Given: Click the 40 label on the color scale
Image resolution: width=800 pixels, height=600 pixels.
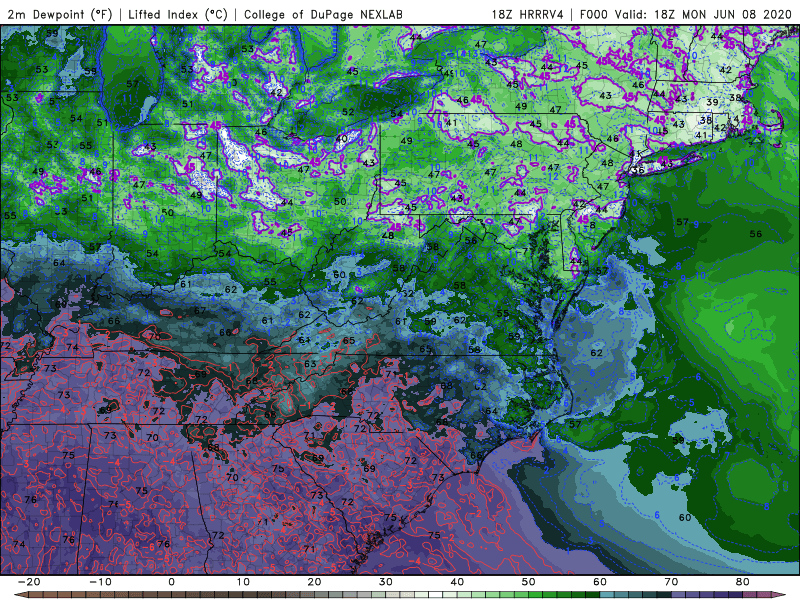Looking at the screenshot, I should pos(457,582).
